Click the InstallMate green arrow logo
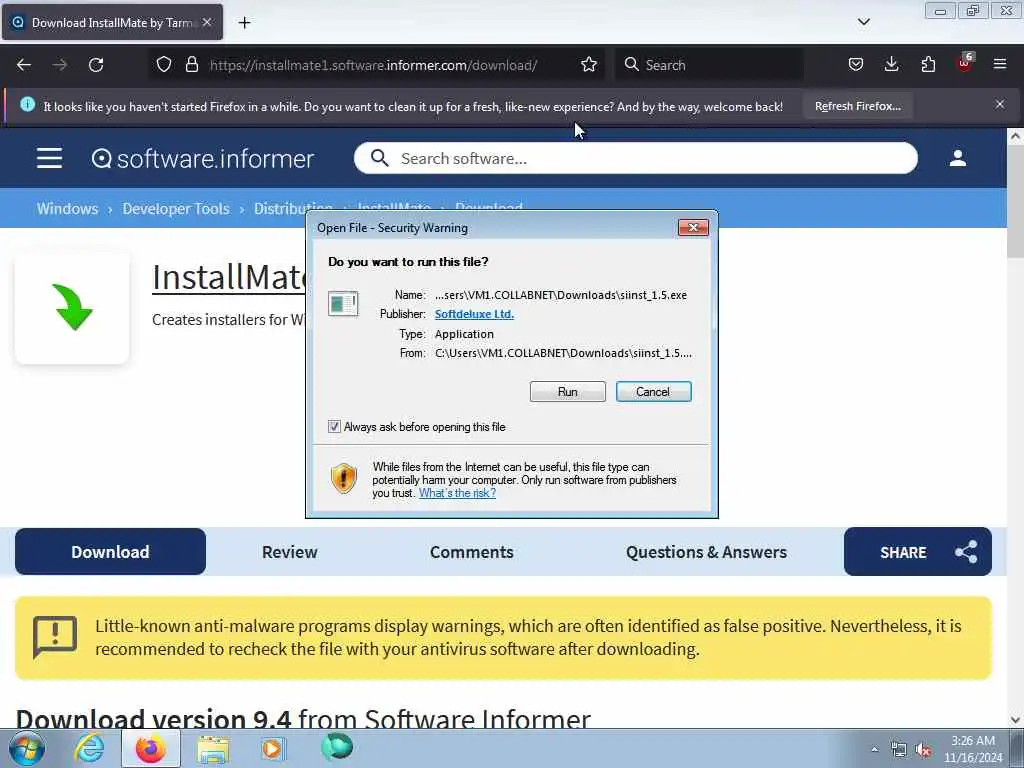1024x768 pixels. click(72, 307)
